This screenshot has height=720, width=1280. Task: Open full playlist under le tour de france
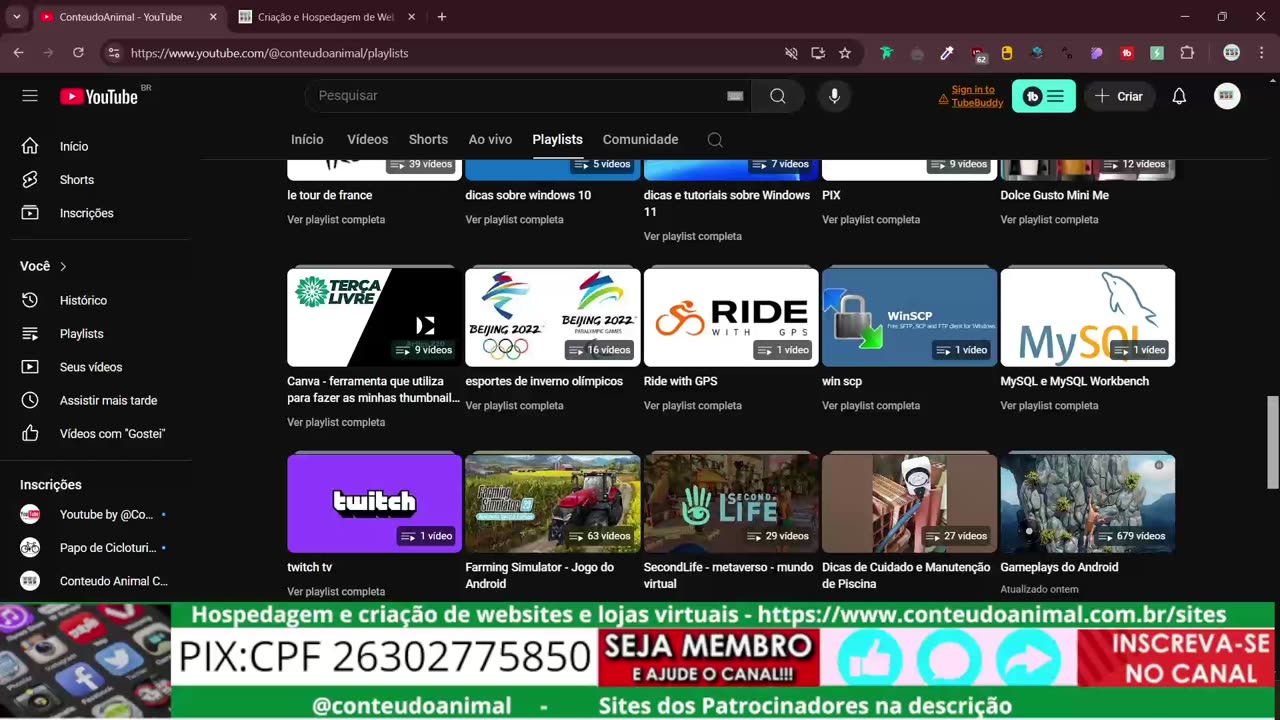pos(336,220)
